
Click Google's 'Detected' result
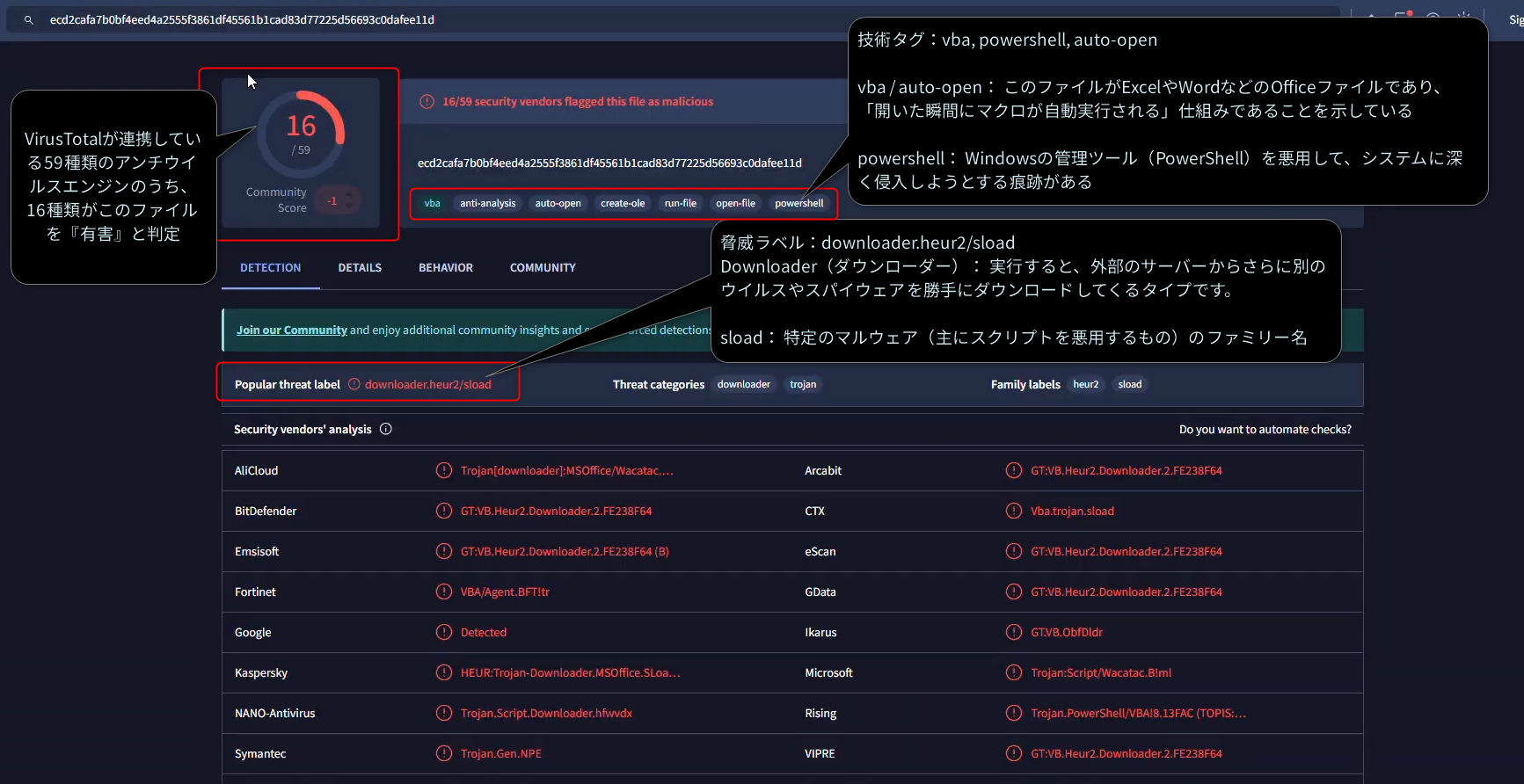484,632
